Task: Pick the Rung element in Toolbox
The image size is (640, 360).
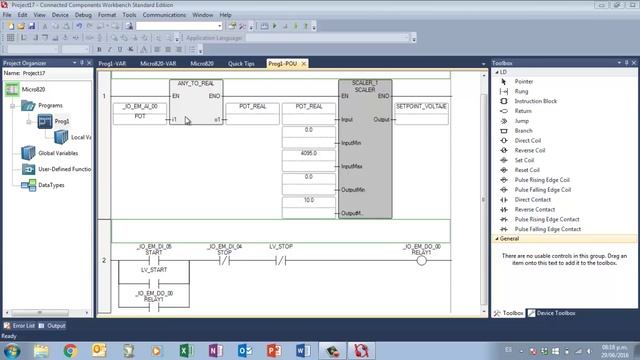Action: pos(521,91)
